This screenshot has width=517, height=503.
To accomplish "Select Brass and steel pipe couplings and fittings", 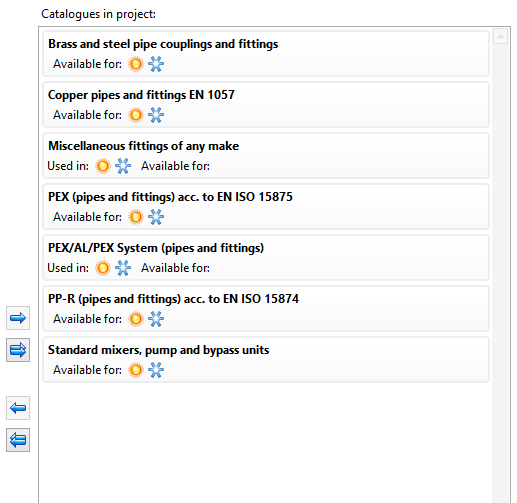I will tap(266, 54).
